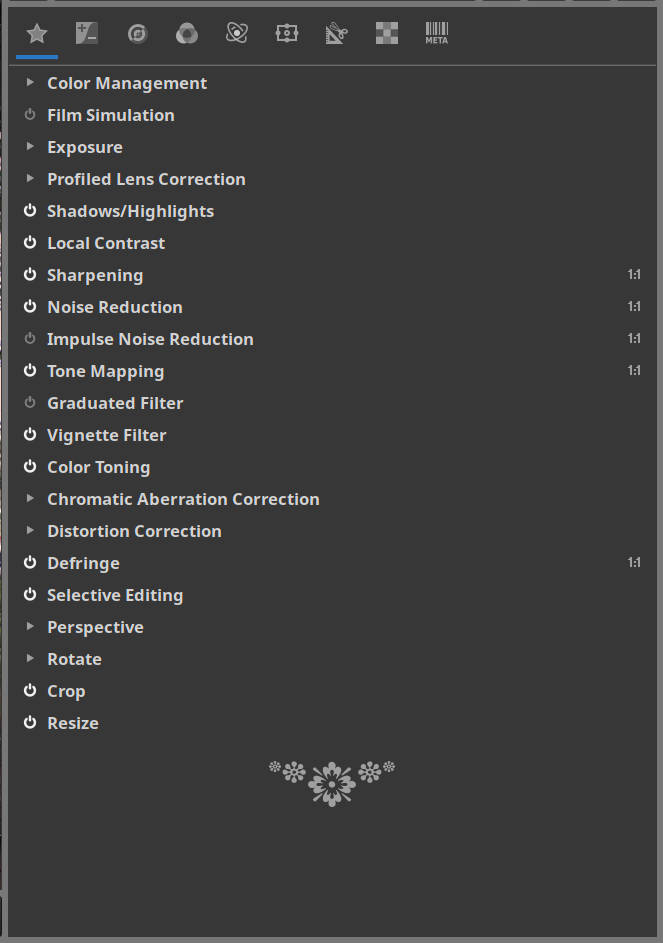Open the Transform tab ruler-and-scissors icon
This screenshot has width=663, height=943.
tap(337, 34)
